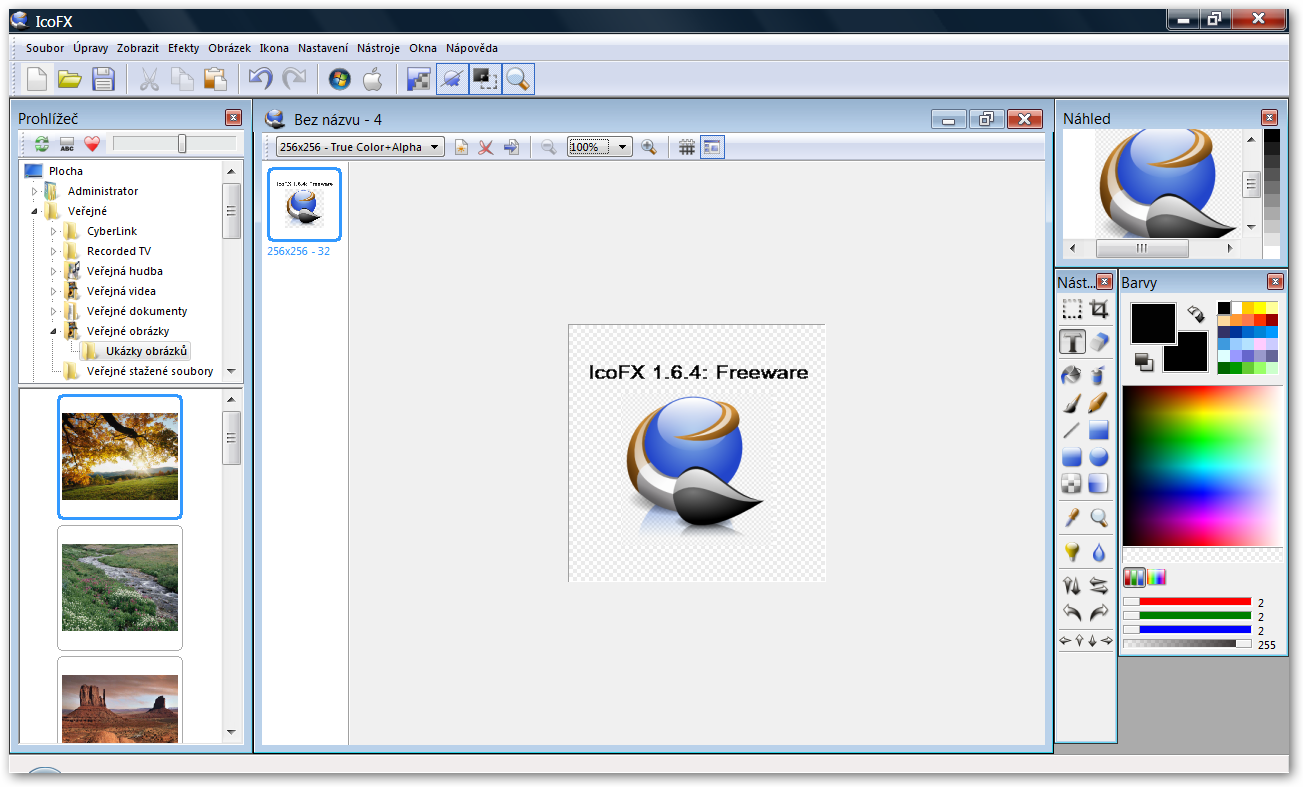Collapse the Veřejné obrázky folder
Image resolution: width=1303 pixels, height=787 pixels.
point(54,331)
